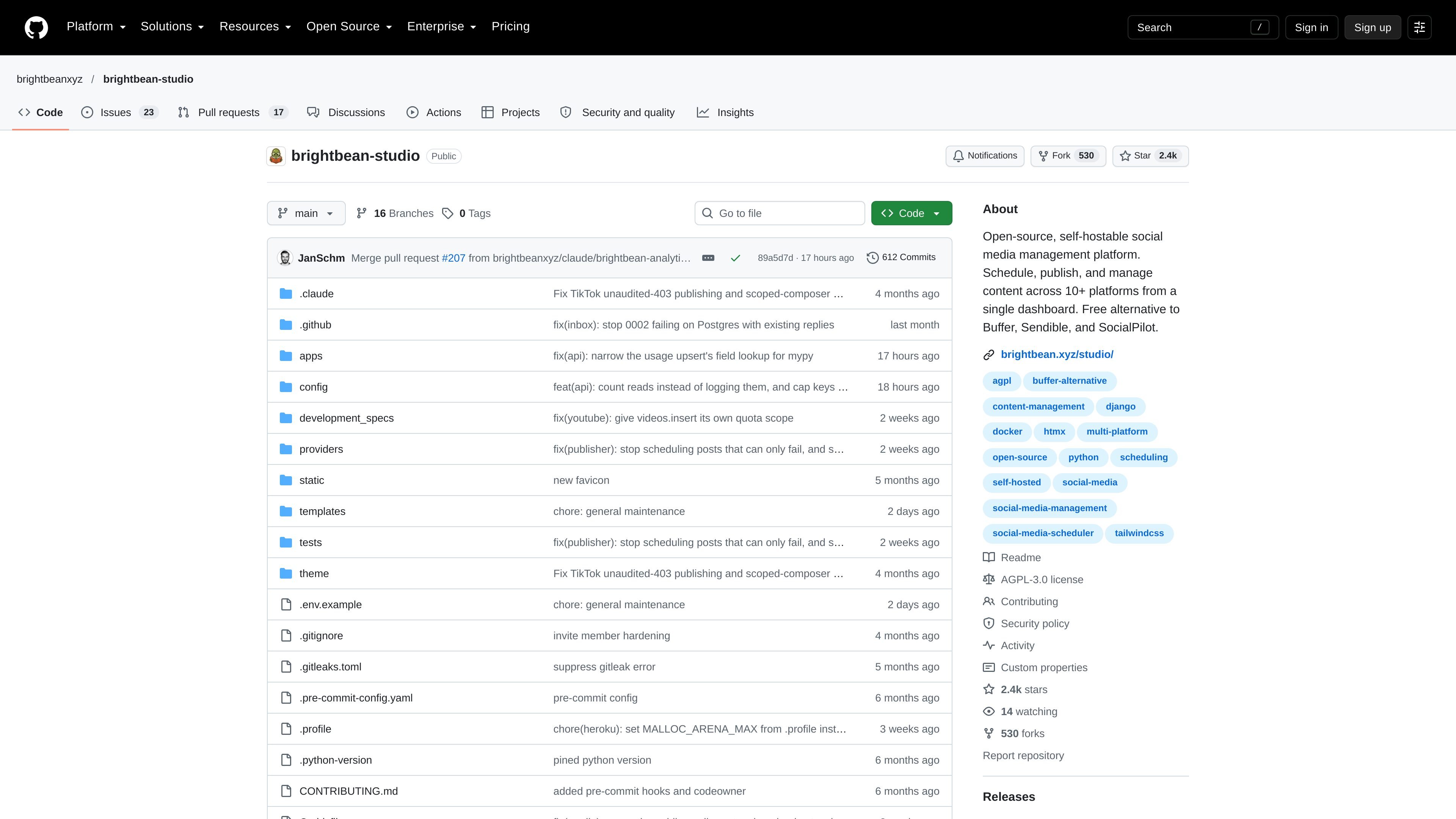
Task: Toggle Notifications for this repository
Action: click(x=985, y=156)
